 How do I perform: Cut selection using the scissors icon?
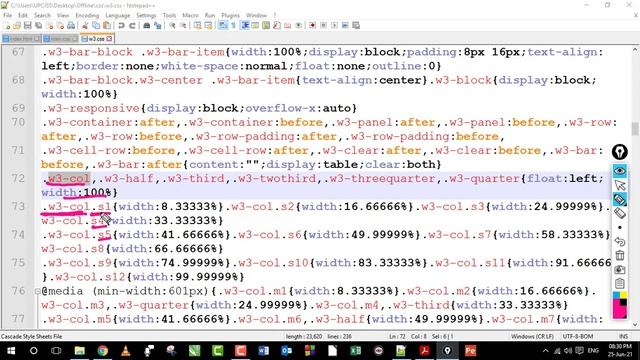[x=85, y=25]
